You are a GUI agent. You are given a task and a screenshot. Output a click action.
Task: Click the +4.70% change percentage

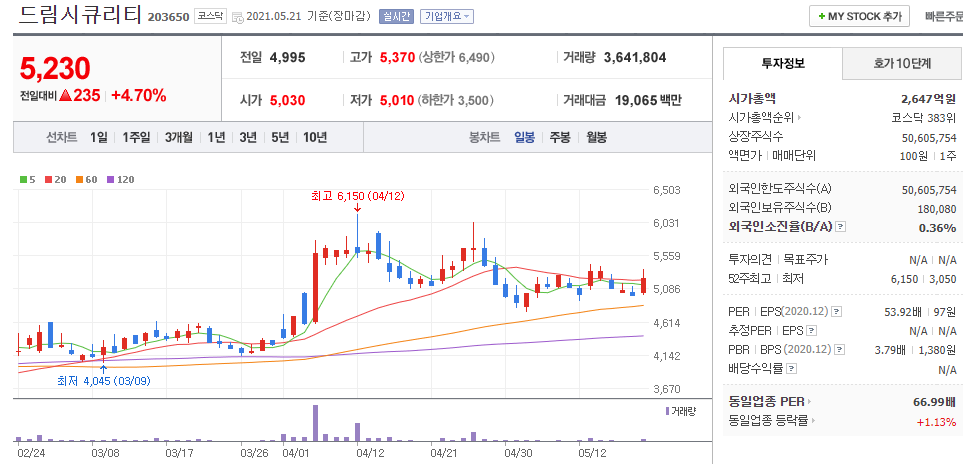pyautogui.click(x=139, y=96)
